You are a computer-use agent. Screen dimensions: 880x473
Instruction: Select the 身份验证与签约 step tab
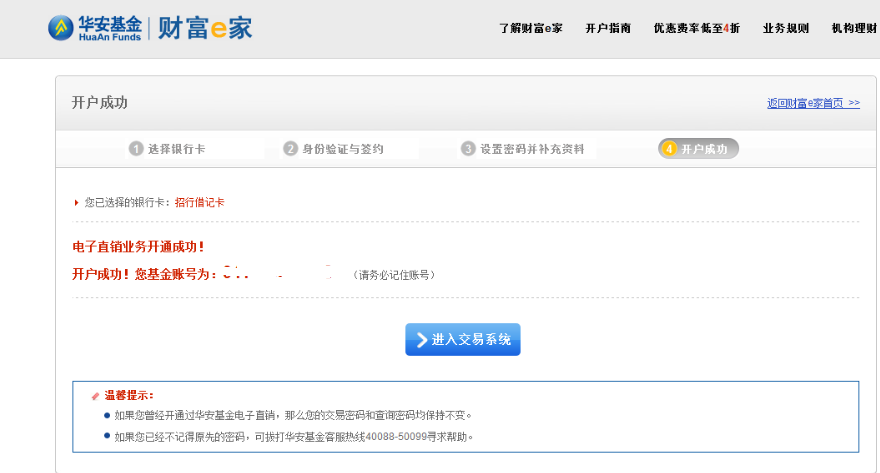[343, 149]
